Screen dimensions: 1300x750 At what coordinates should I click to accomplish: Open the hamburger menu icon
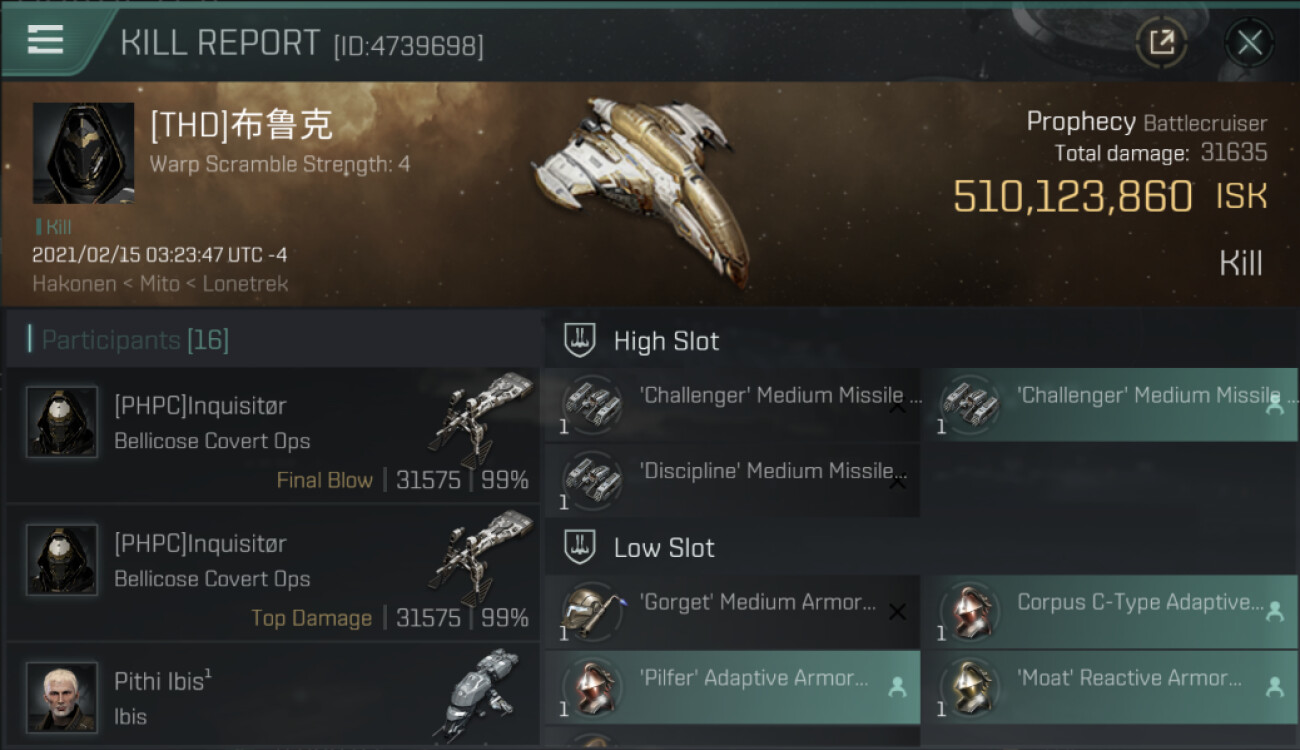coord(45,40)
